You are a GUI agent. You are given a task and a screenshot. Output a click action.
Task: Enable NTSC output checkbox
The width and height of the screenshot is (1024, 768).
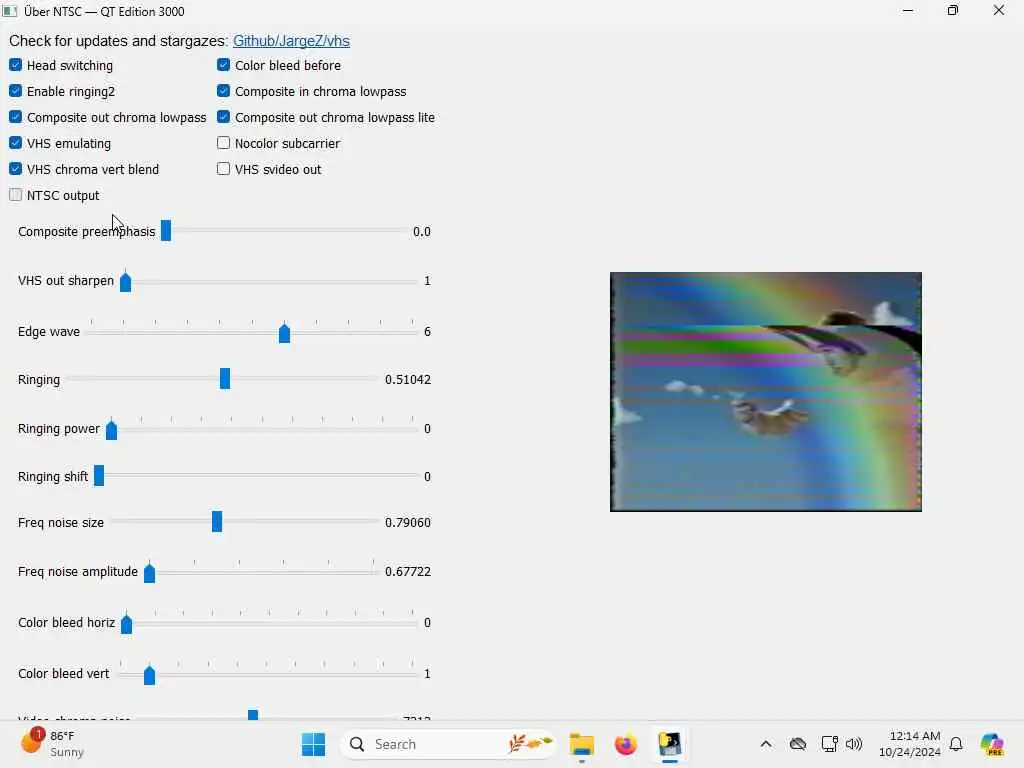point(16,195)
